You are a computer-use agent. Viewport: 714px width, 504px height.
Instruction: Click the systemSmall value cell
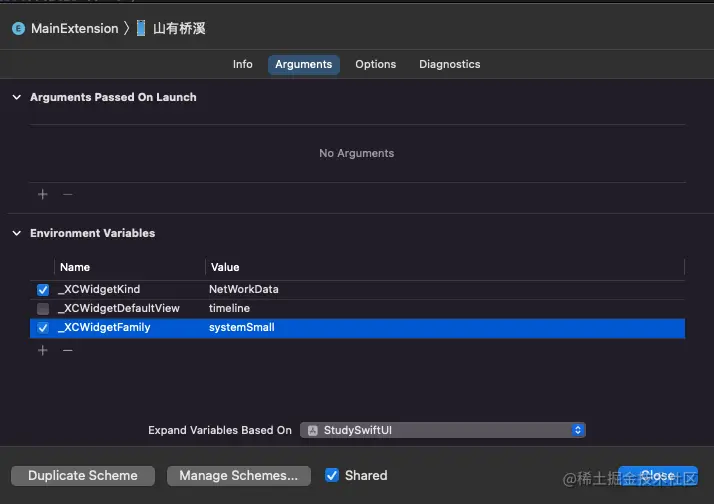pyautogui.click(x=241, y=327)
